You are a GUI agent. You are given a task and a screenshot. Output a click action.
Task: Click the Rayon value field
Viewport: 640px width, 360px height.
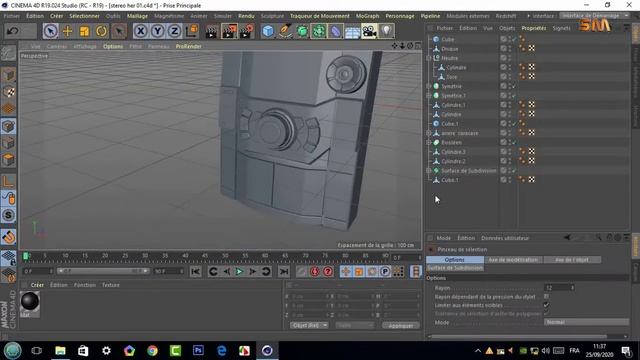[559, 288]
